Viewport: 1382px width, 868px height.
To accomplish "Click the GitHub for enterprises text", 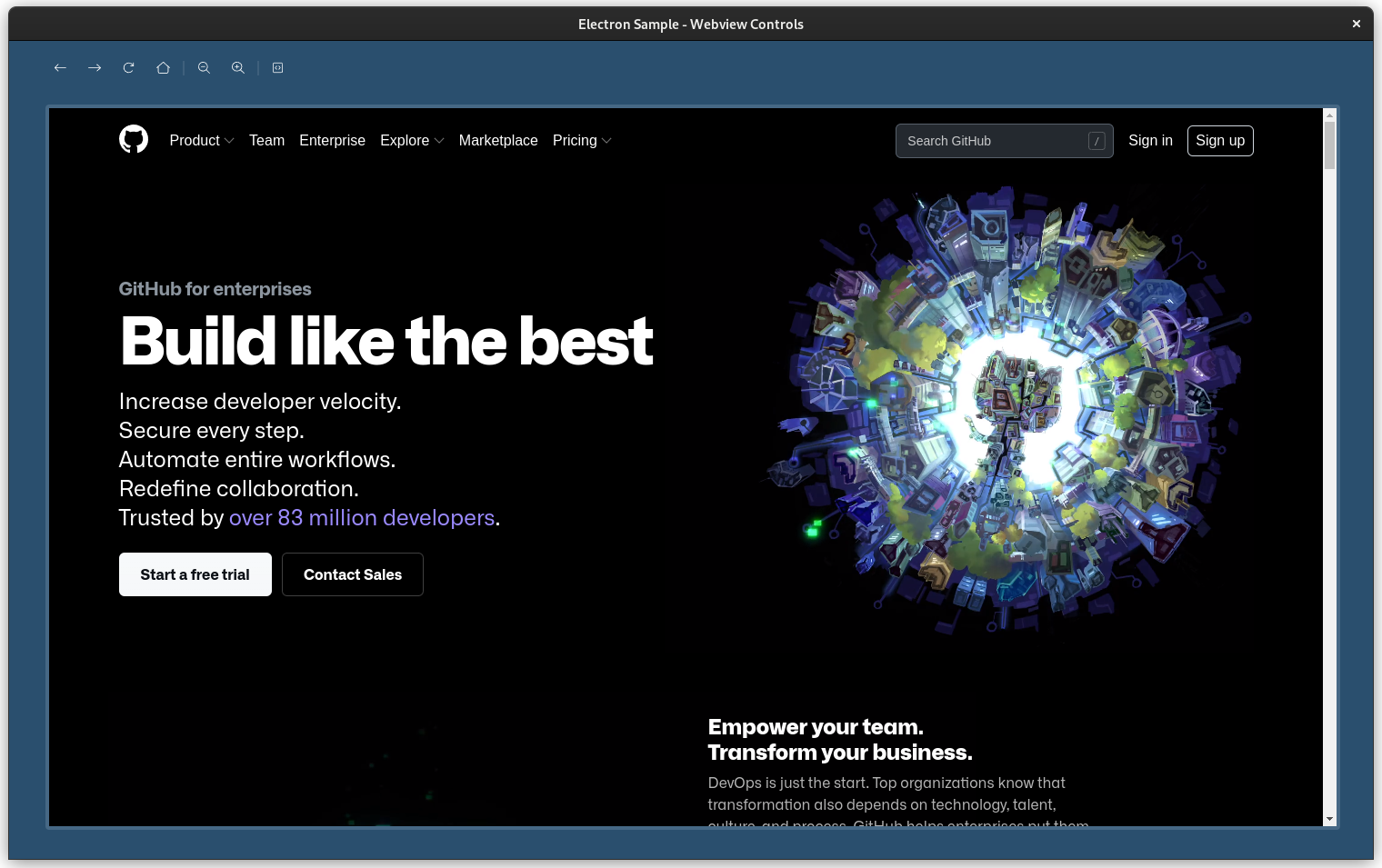I will coord(215,289).
